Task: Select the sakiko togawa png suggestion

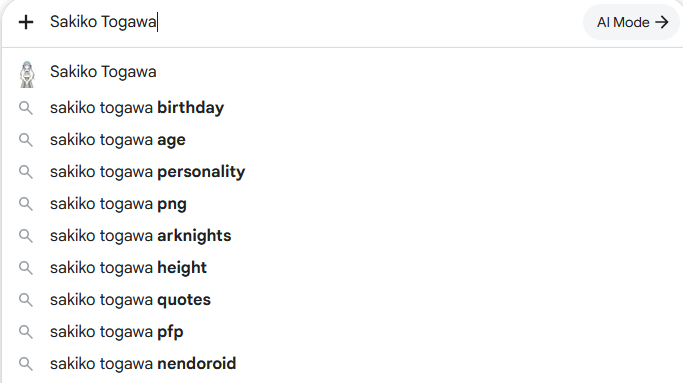Action: pyautogui.click(x=342, y=204)
